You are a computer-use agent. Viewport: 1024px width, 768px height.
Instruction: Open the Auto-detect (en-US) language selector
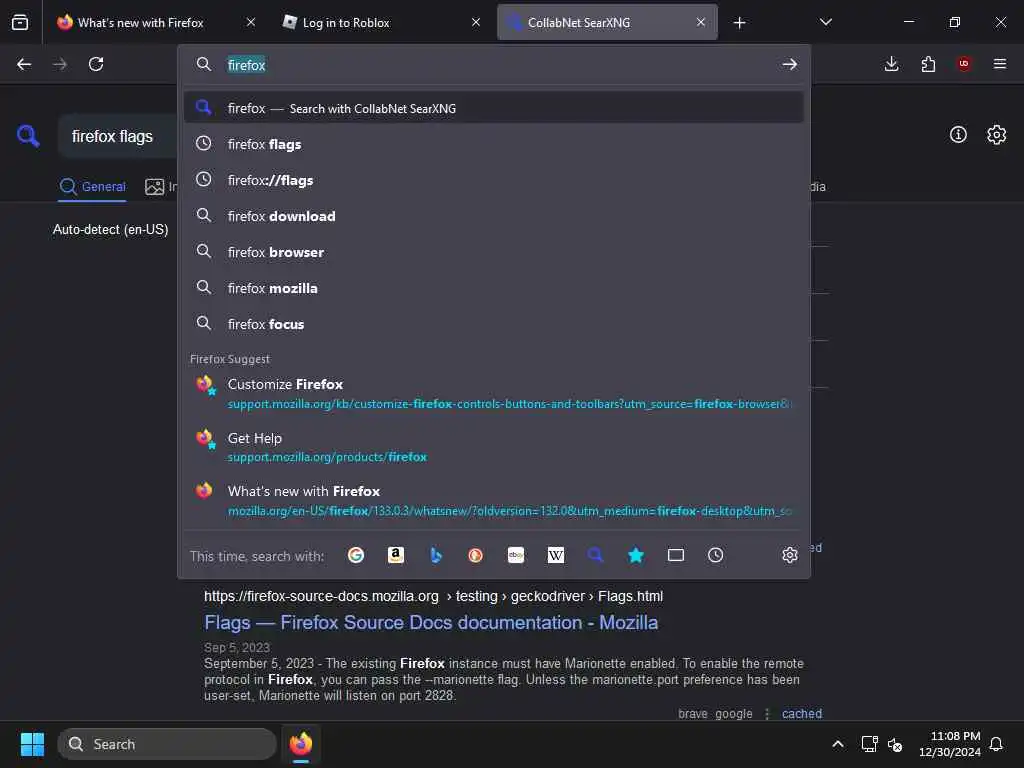click(x=110, y=229)
